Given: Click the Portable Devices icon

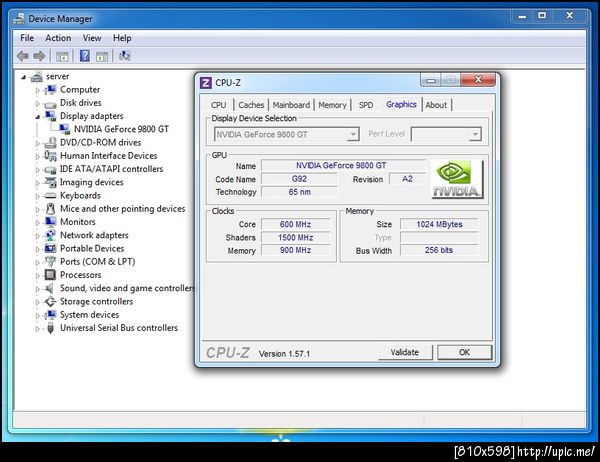Looking at the screenshot, I should [50, 249].
